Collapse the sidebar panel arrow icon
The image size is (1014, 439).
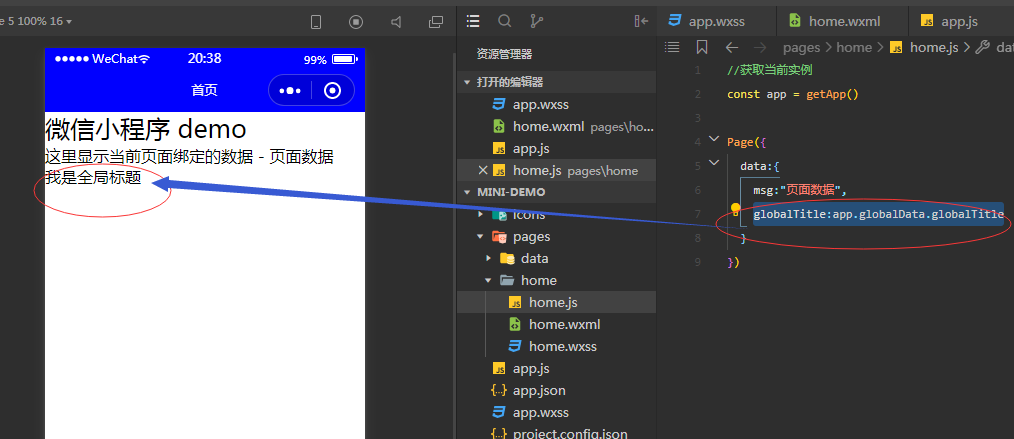[641, 21]
